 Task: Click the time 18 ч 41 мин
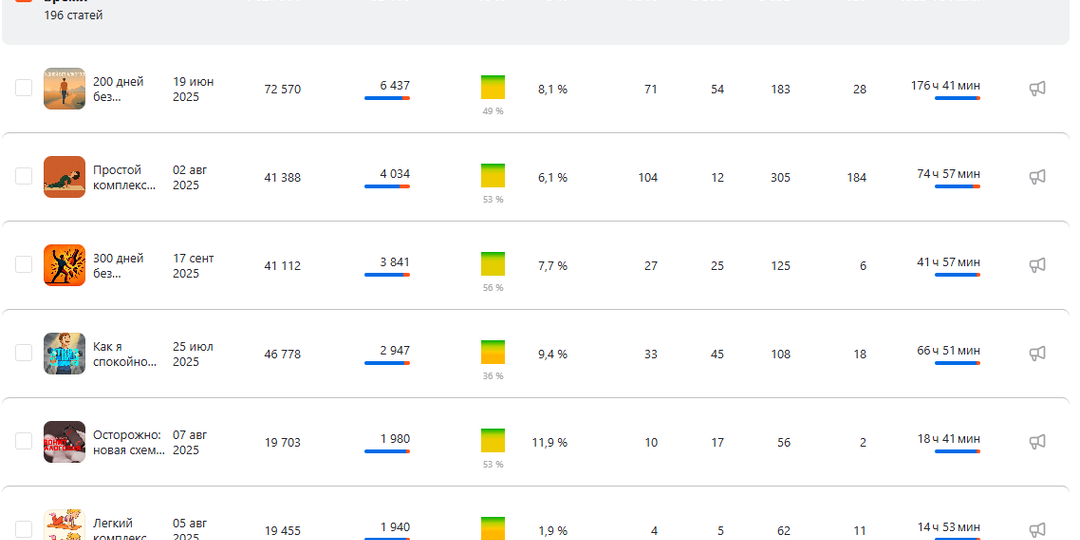pos(948,438)
